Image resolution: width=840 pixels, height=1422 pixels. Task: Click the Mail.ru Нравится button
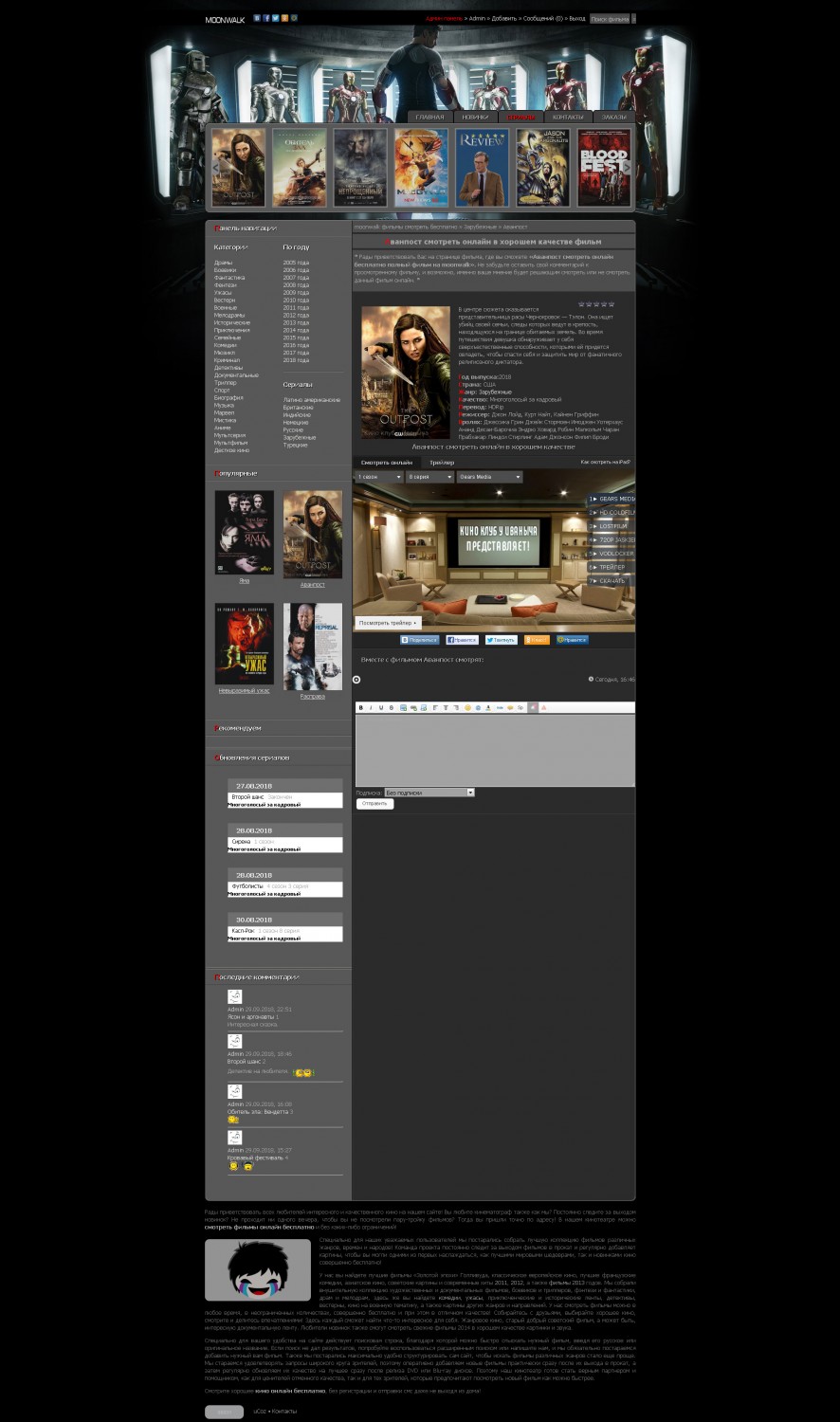572,640
